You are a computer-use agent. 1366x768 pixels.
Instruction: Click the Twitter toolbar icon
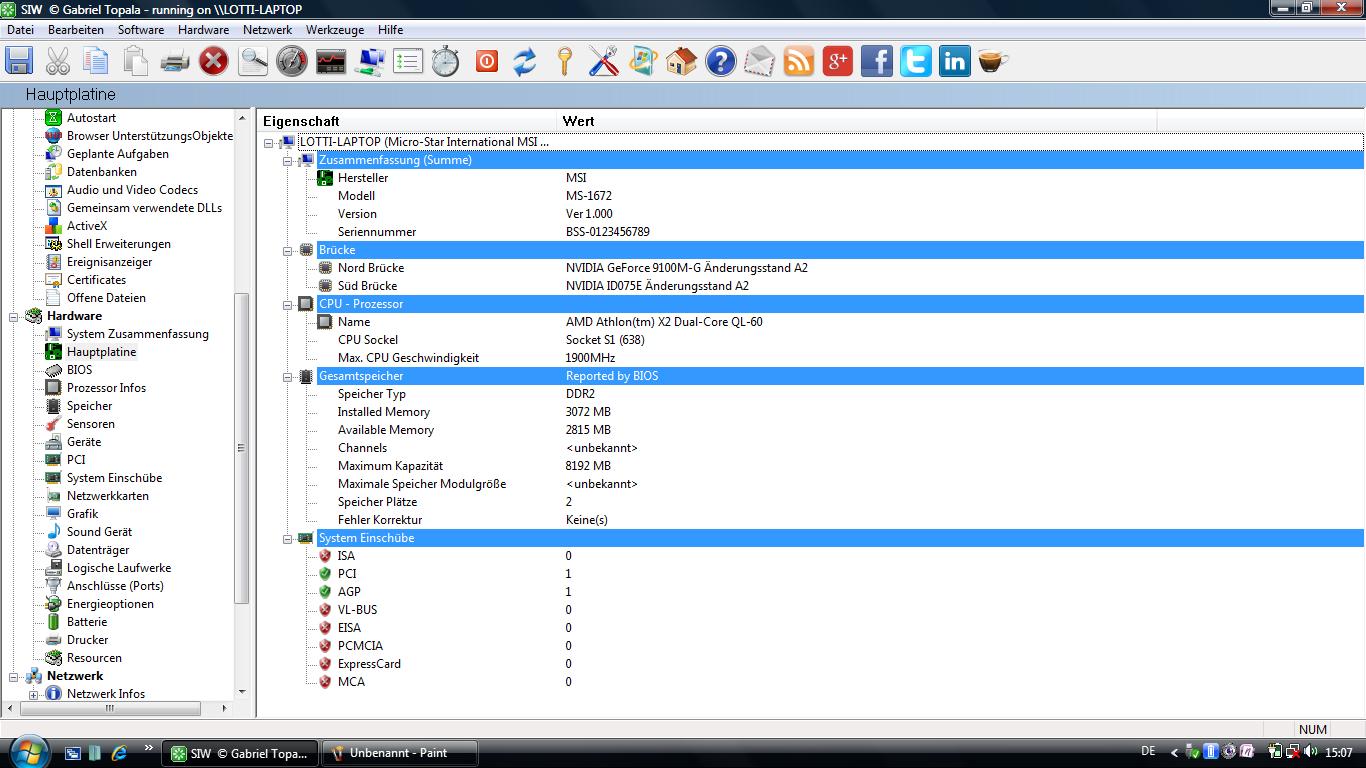tap(916, 61)
